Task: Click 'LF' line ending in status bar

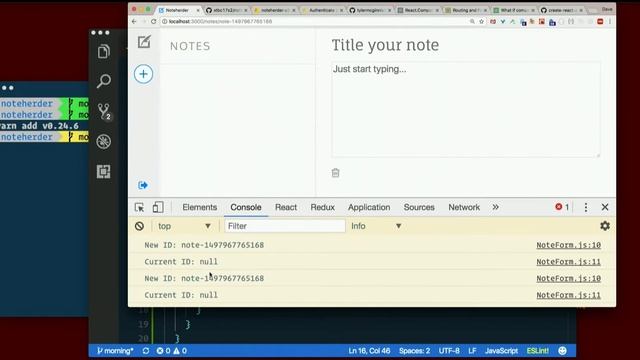Action: [472, 351]
